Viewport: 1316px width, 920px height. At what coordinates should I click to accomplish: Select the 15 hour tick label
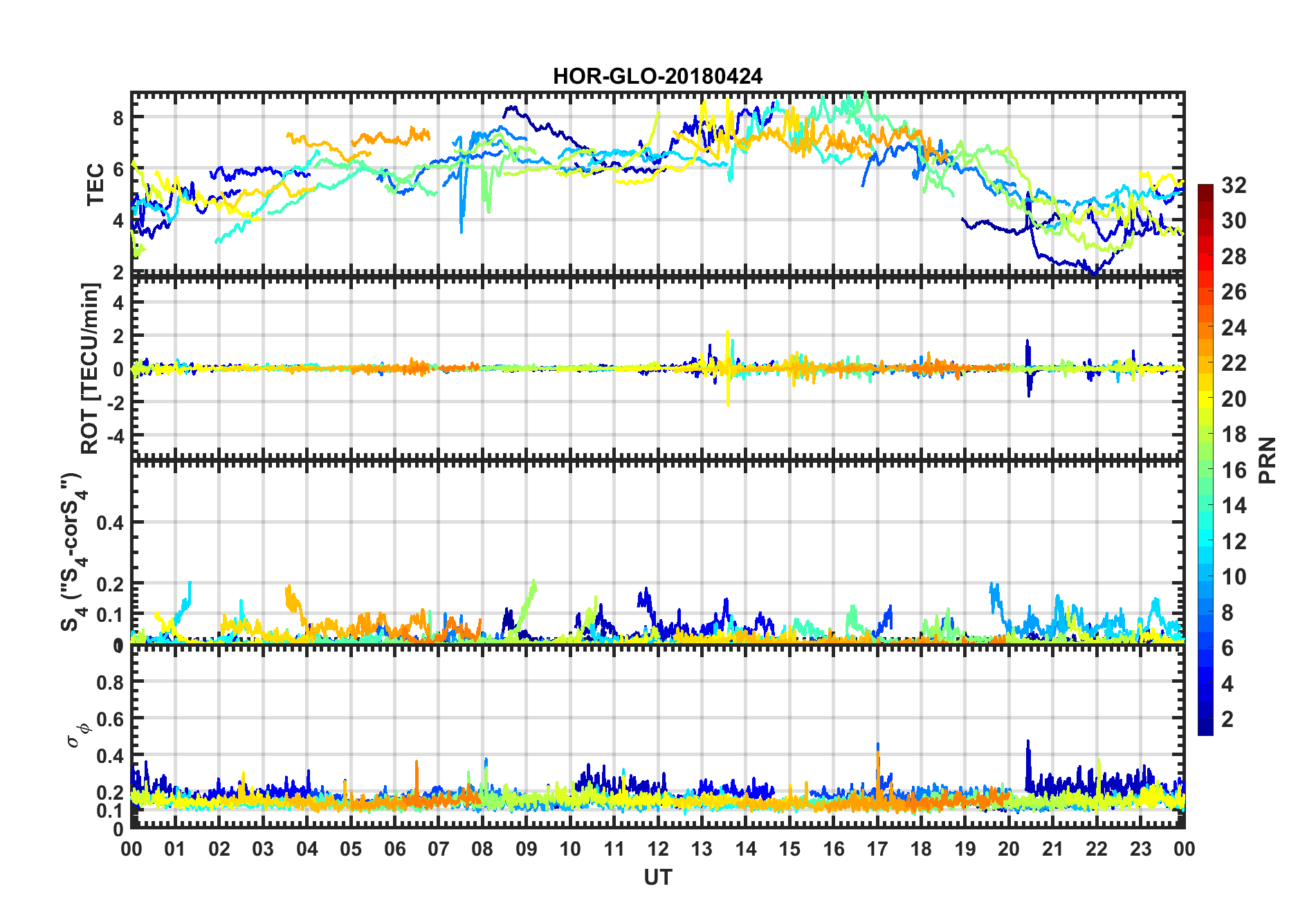789,849
